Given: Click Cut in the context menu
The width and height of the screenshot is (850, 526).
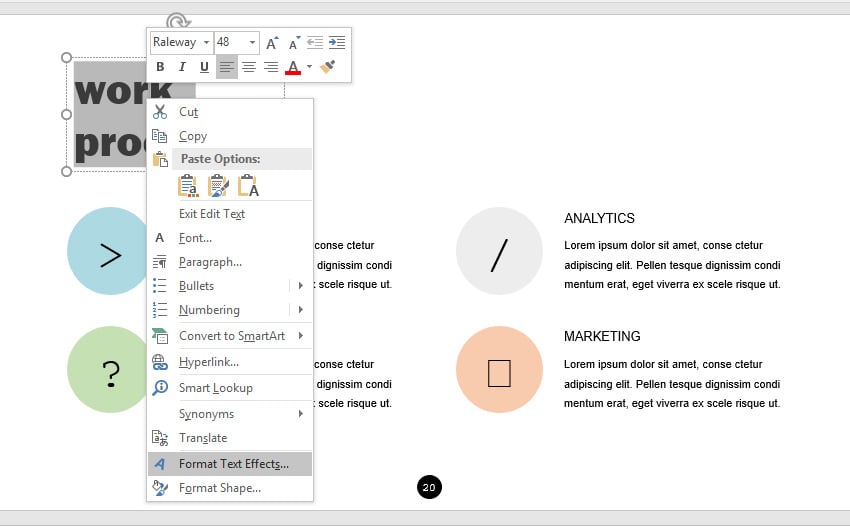Looking at the screenshot, I should click(188, 112).
